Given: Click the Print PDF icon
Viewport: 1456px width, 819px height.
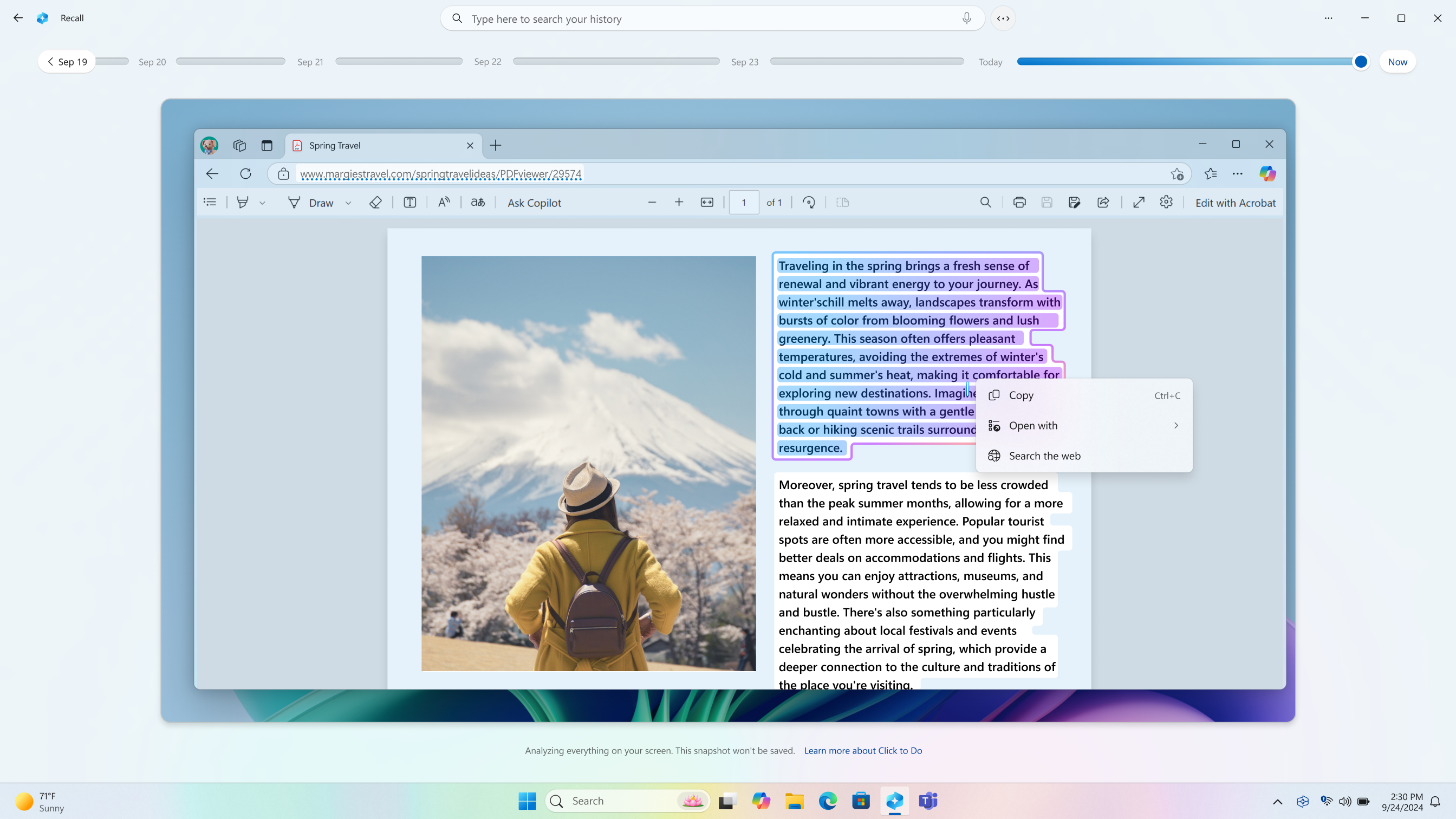Looking at the screenshot, I should [x=1020, y=202].
